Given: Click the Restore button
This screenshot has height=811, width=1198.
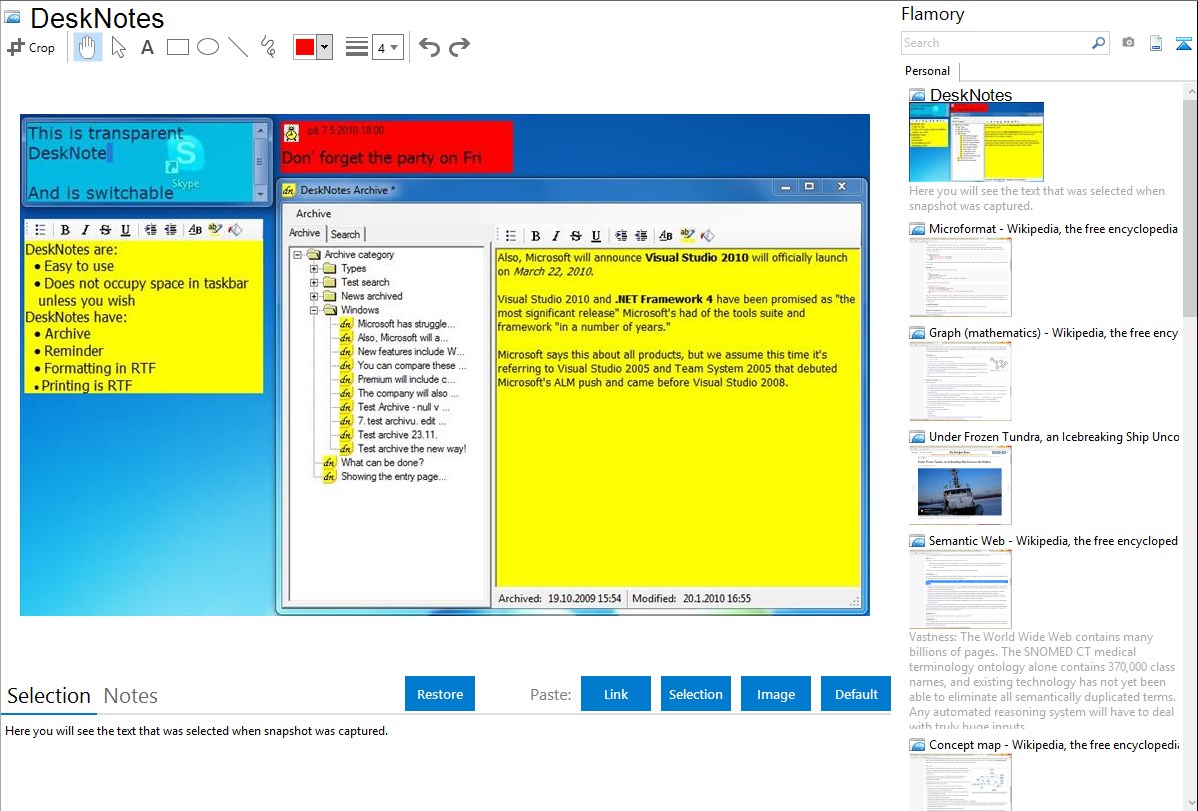Looking at the screenshot, I should (440, 694).
